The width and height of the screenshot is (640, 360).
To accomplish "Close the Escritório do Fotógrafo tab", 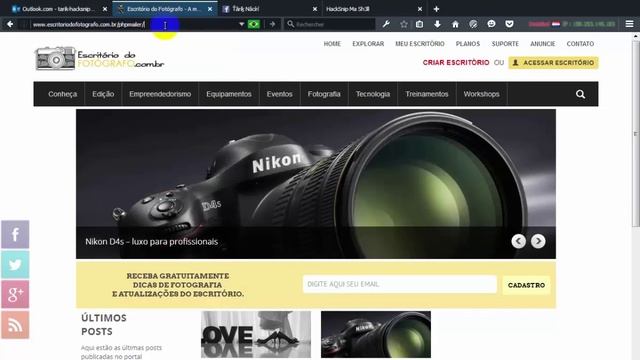I will pos(210,9).
